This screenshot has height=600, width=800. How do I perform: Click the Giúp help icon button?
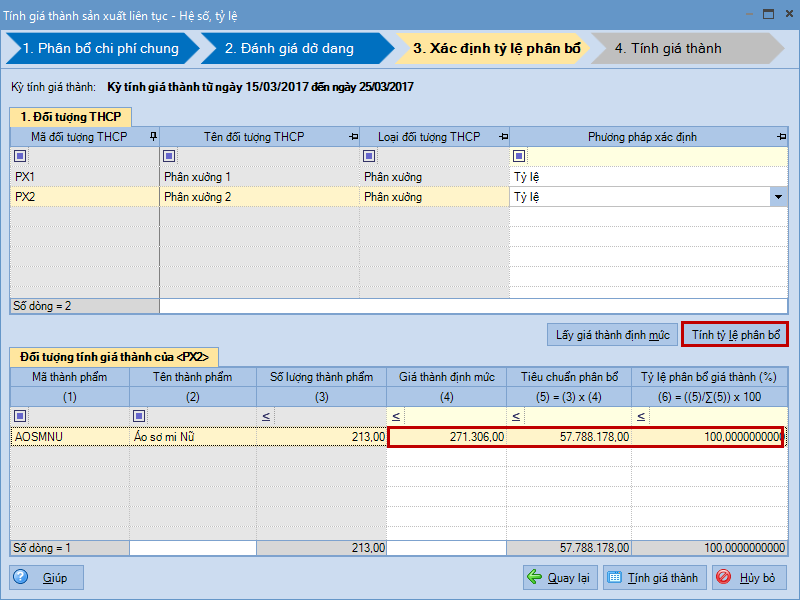click(x=47, y=577)
